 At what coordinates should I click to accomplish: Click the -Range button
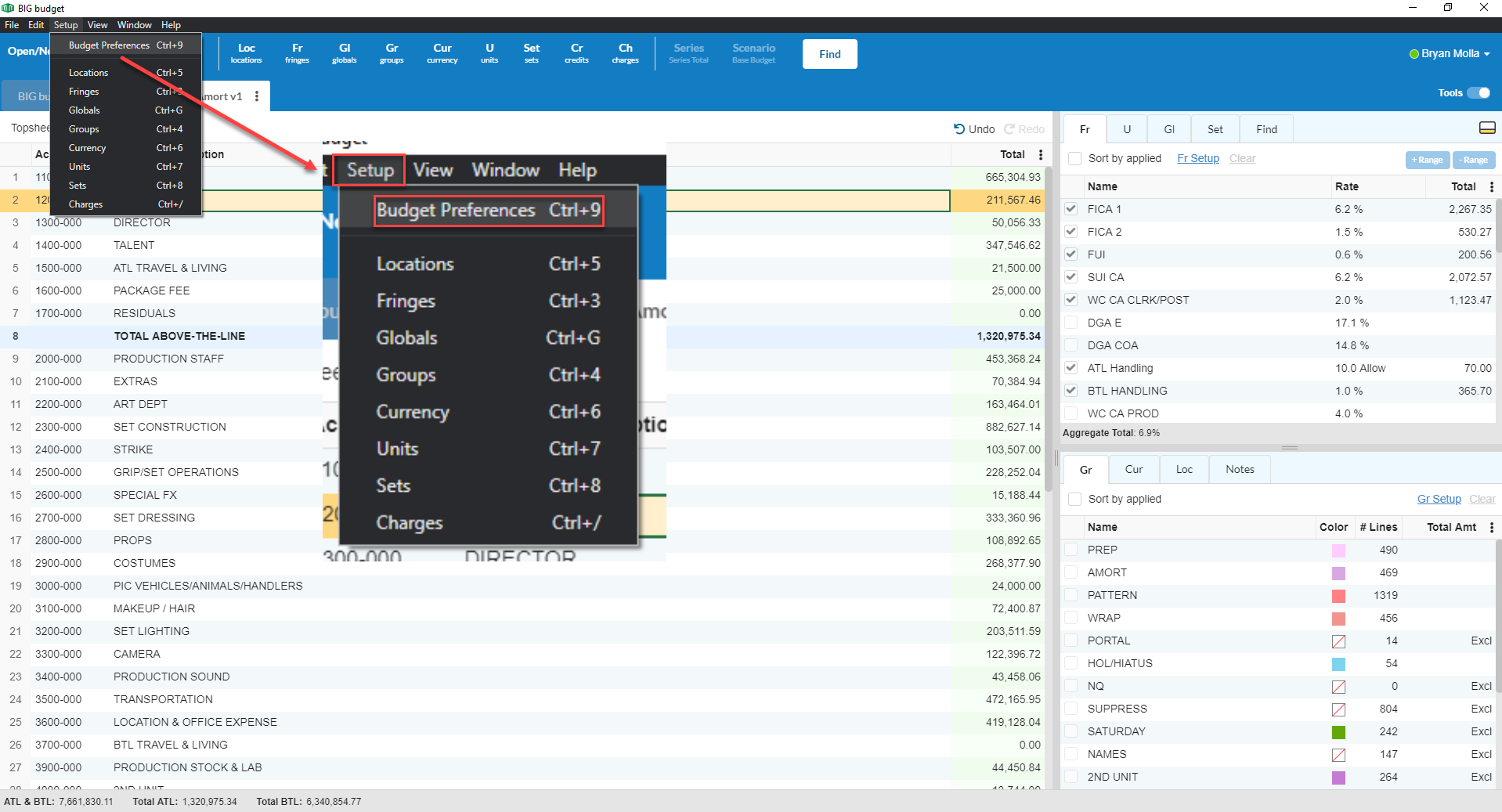pos(1475,160)
